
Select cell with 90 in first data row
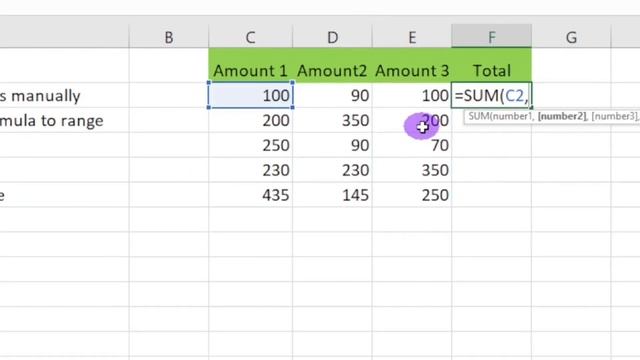point(332,96)
